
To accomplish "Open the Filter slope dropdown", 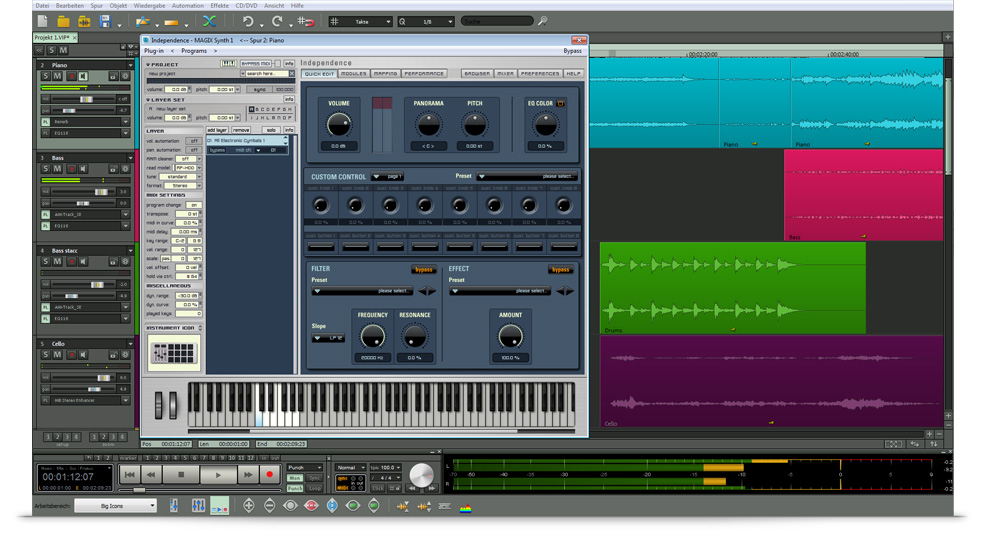I will [x=328, y=338].
